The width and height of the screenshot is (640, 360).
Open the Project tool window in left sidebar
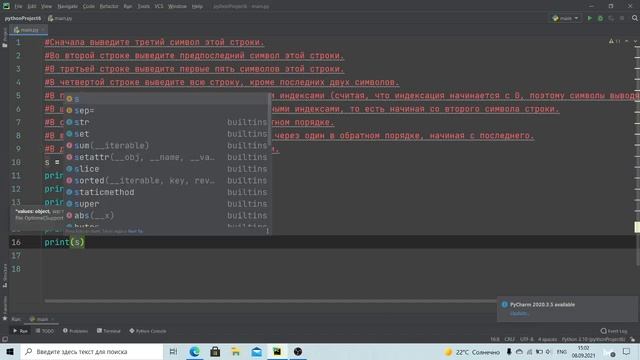4,38
